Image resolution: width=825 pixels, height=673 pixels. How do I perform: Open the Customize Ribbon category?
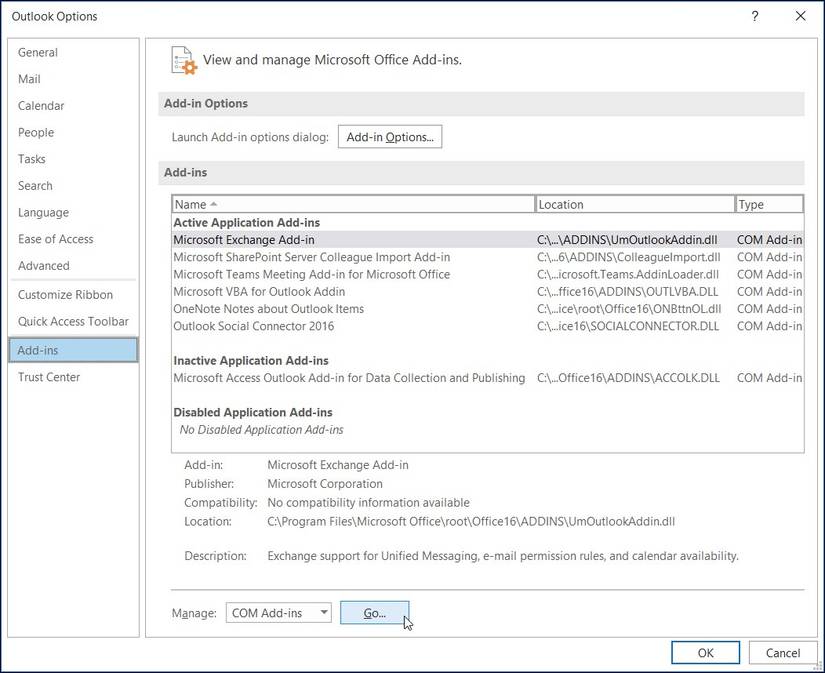coord(65,295)
